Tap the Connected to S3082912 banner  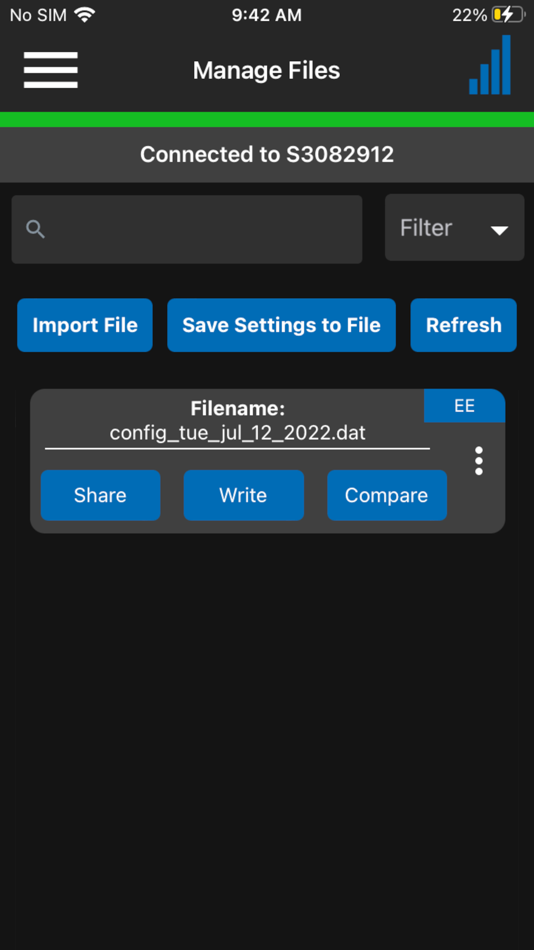(267, 154)
